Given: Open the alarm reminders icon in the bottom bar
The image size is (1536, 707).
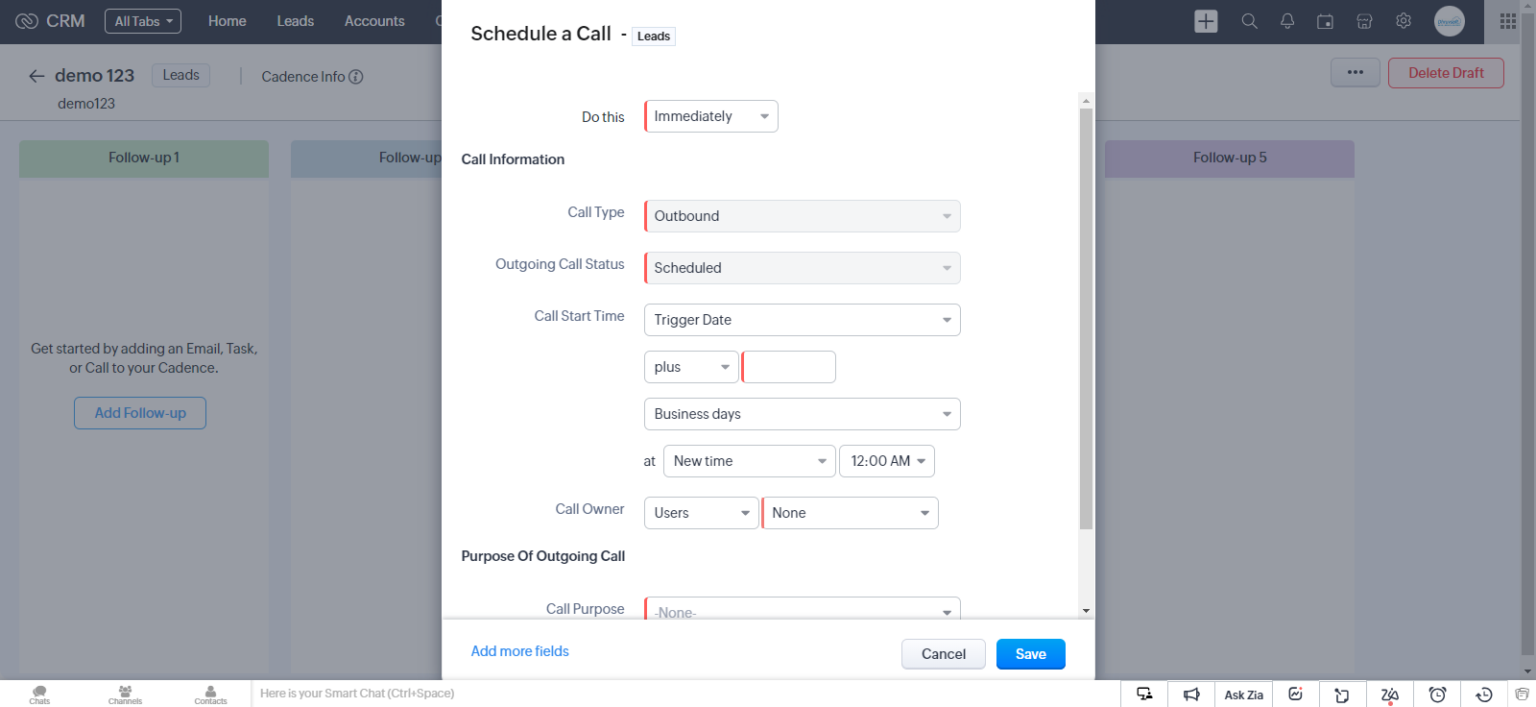Looking at the screenshot, I should [x=1437, y=693].
